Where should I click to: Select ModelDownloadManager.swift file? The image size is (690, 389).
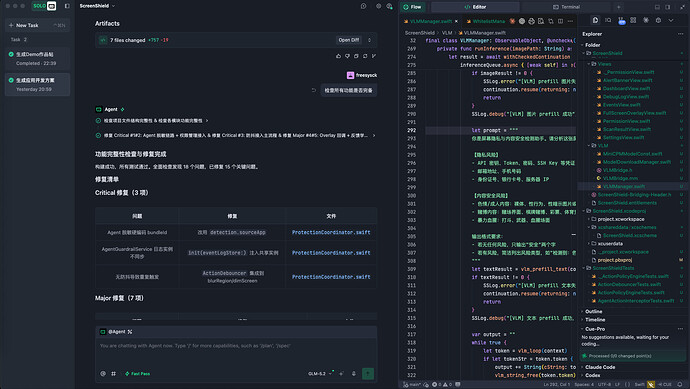[x=636, y=162]
